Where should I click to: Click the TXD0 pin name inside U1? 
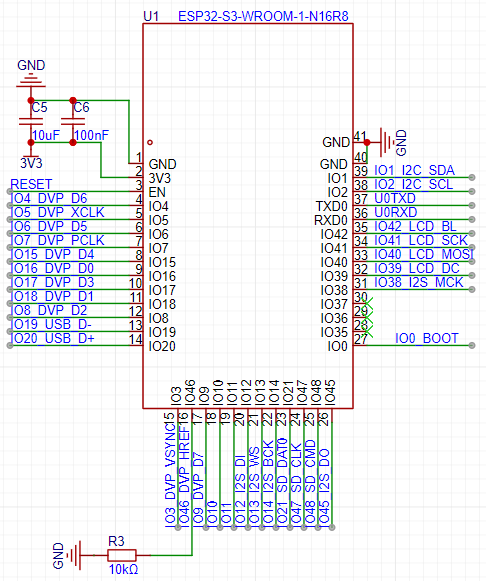(332, 206)
